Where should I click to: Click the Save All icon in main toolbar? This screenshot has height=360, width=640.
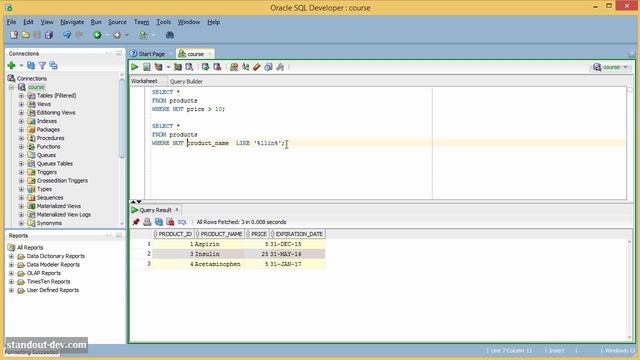coord(49,35)
